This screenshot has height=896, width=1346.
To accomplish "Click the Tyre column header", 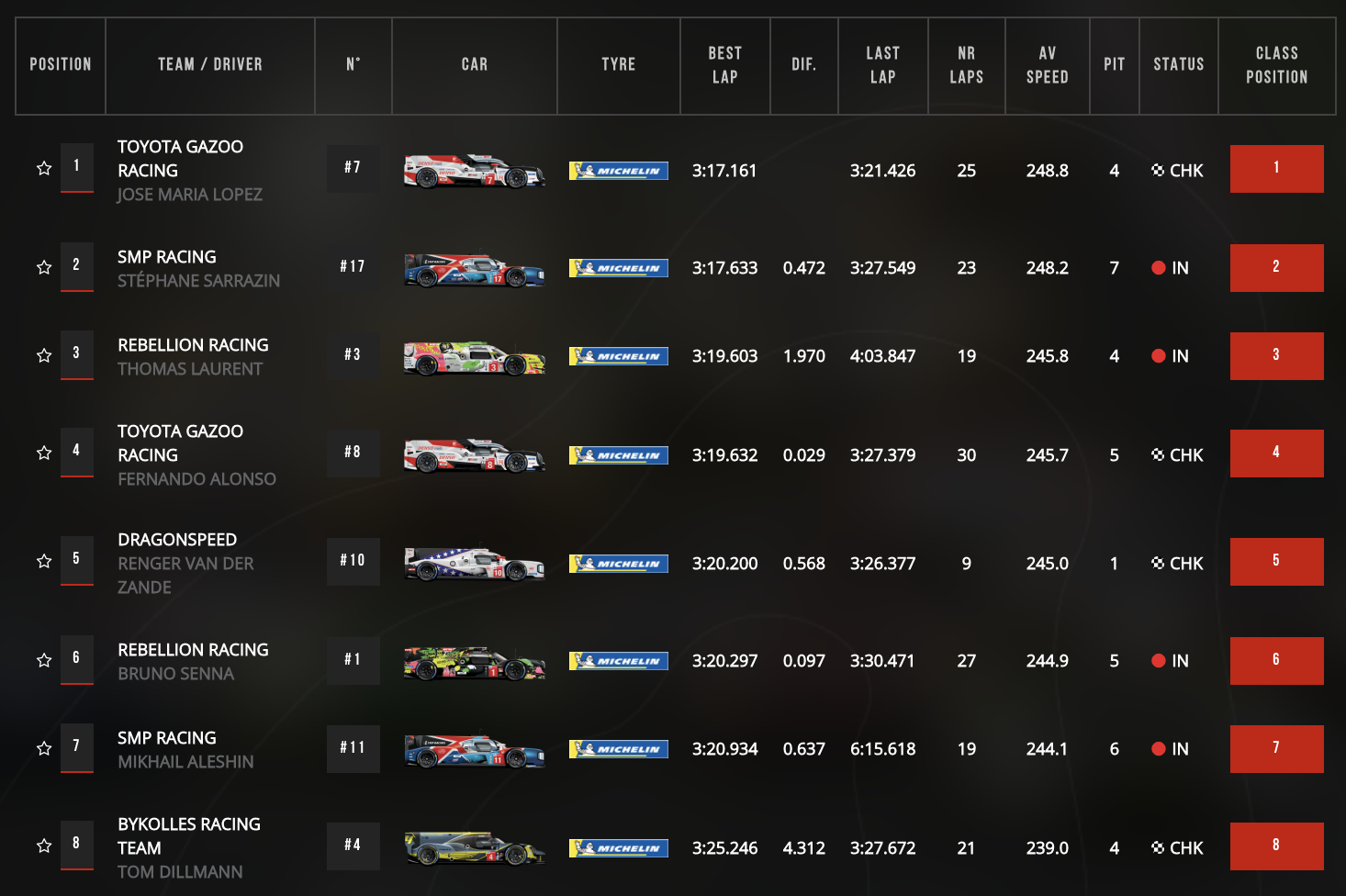I will pyautogui.click(x=619, y=65).
